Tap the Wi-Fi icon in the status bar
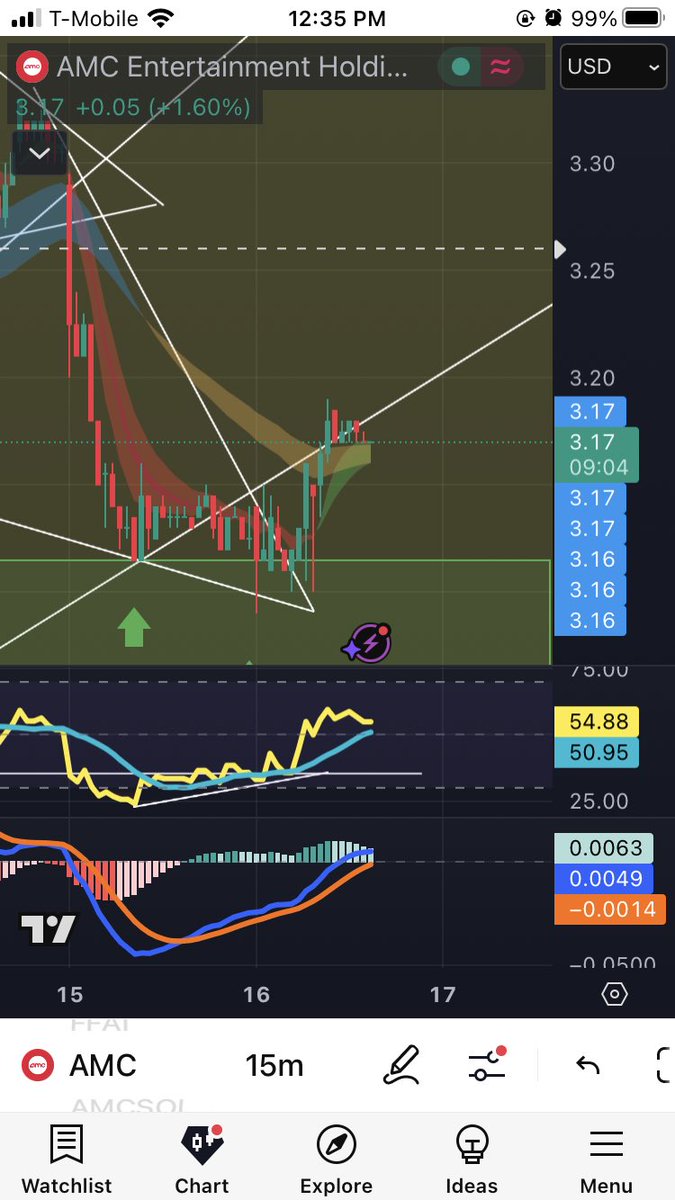This screenshot has height=1200, width=675. pyautogui.click(x=159, y=18)
